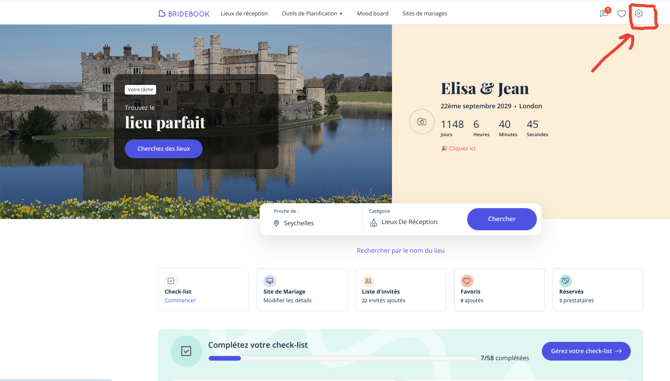The image size is (670, 381).
Task: Open the Liste d'invités card
Action: pos(400,290)
